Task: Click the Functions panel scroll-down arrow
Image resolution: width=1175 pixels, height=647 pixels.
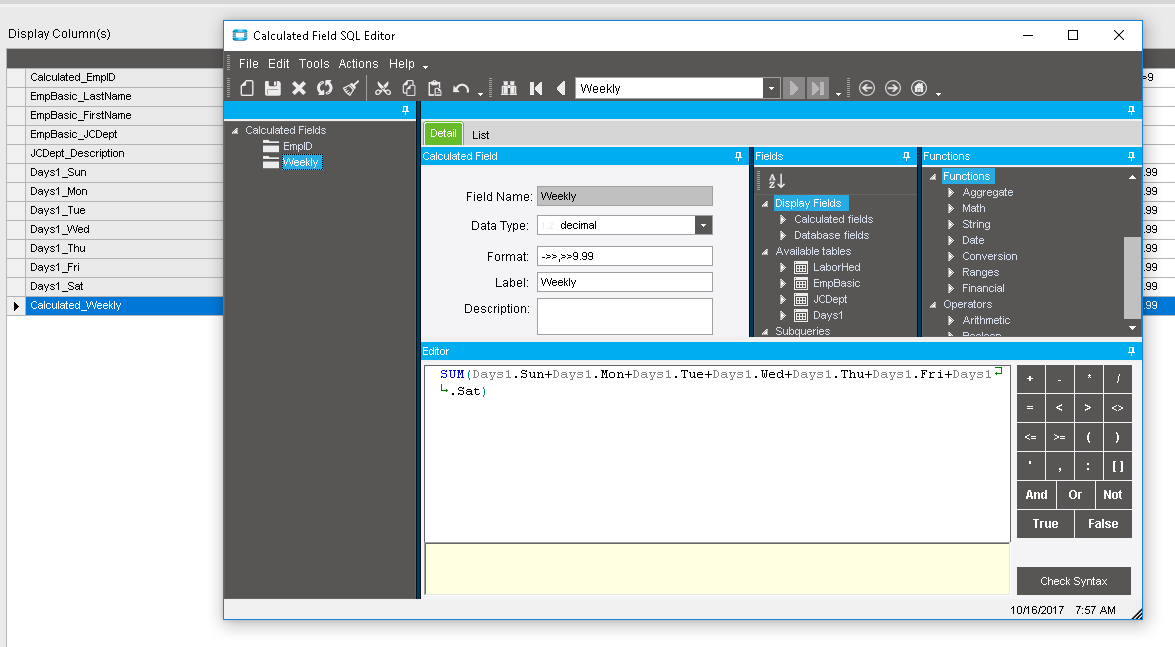Action: coord(1132,328)
